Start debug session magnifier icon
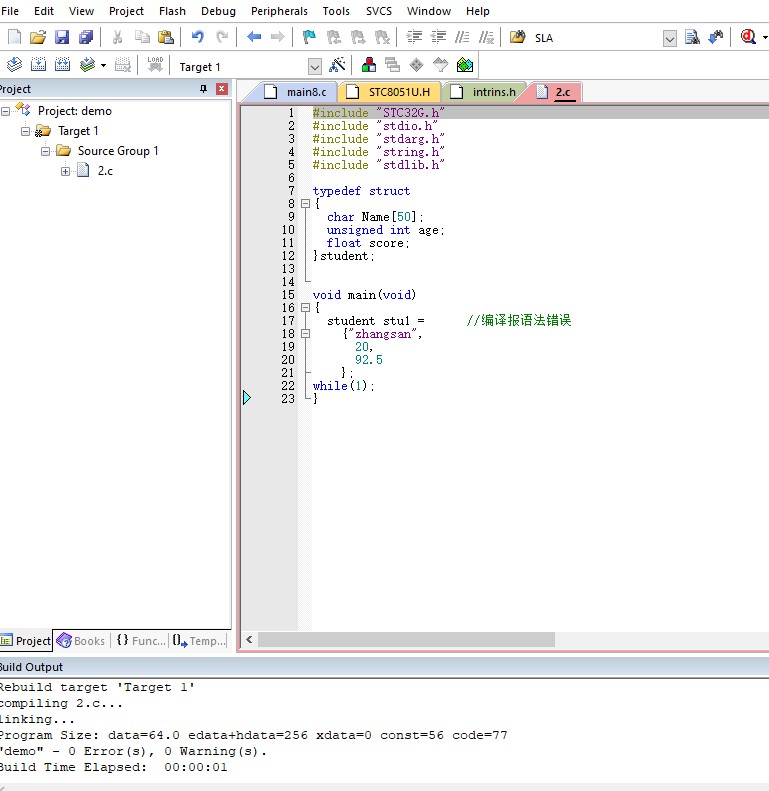 coord(748,37)
